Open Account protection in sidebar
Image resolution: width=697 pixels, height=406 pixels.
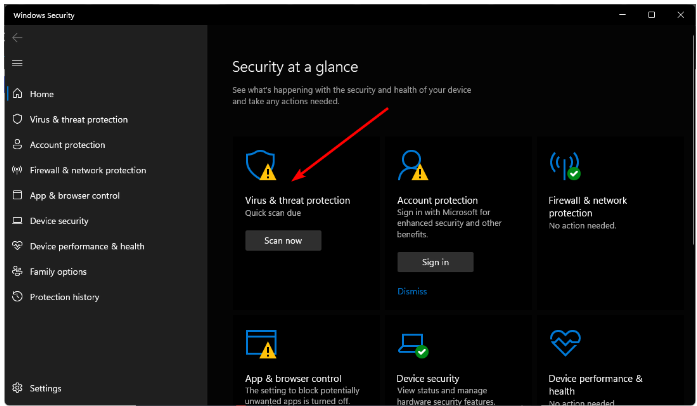coord(68,145)
